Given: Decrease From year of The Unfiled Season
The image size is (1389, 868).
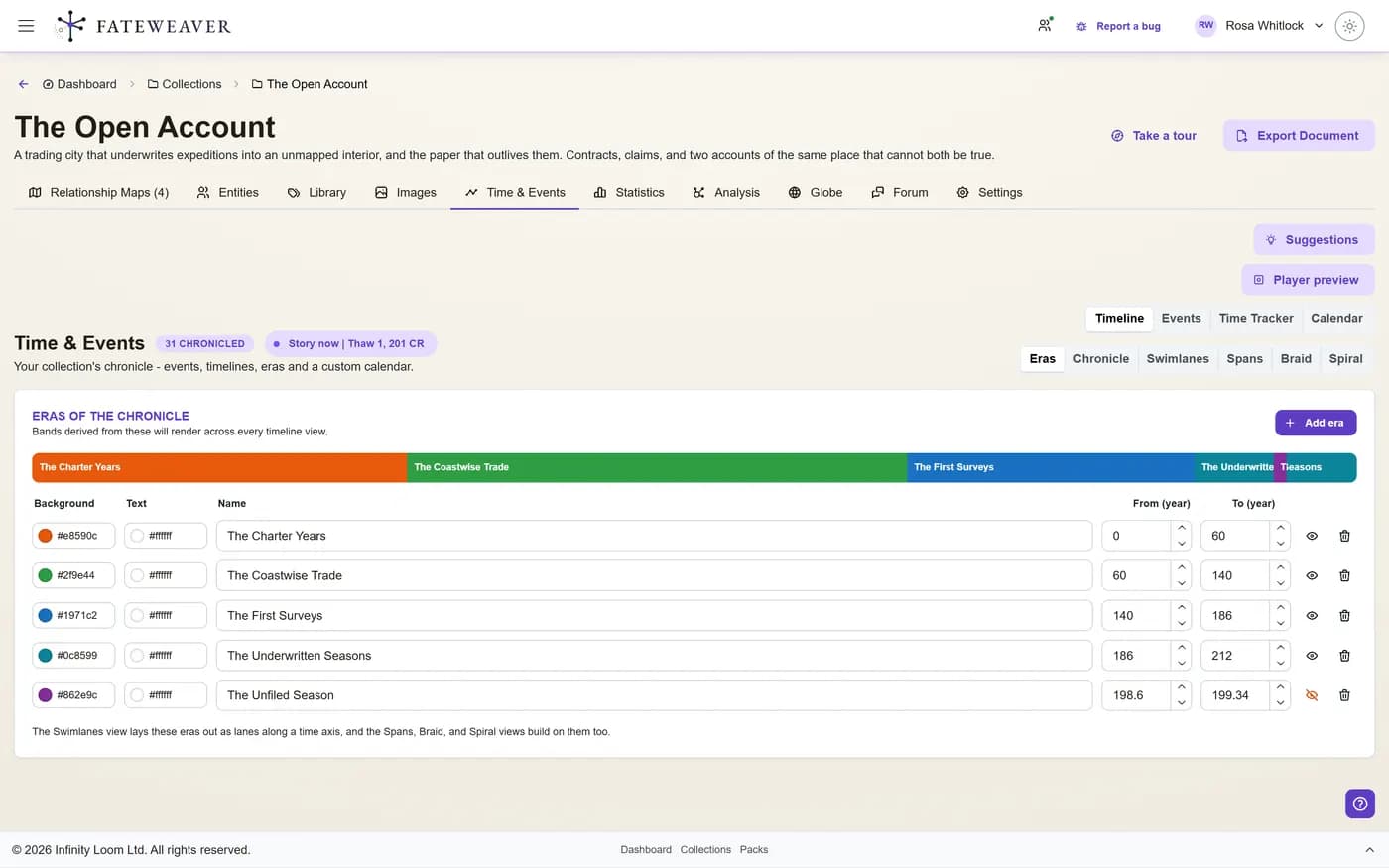Looking at the screenshot, I should click(x=1182, y=703).
